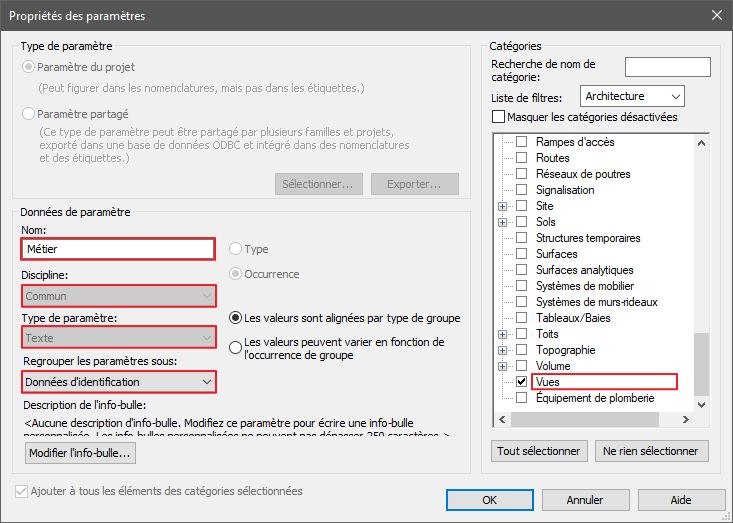Expand the Site category tree node
This screenshot has width=733, height=523.
pyautogui.click(x=503, y=206)
